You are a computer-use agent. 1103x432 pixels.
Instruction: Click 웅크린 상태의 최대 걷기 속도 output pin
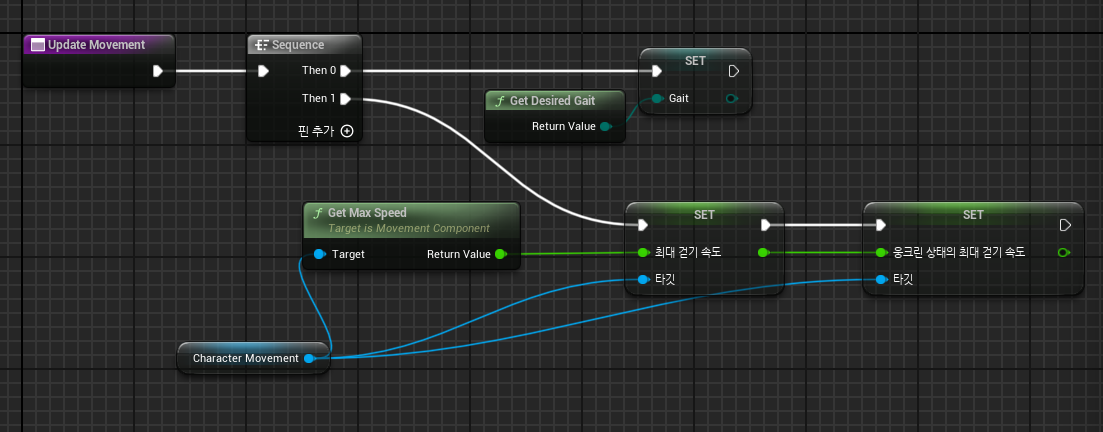[x=1064, y=252]
